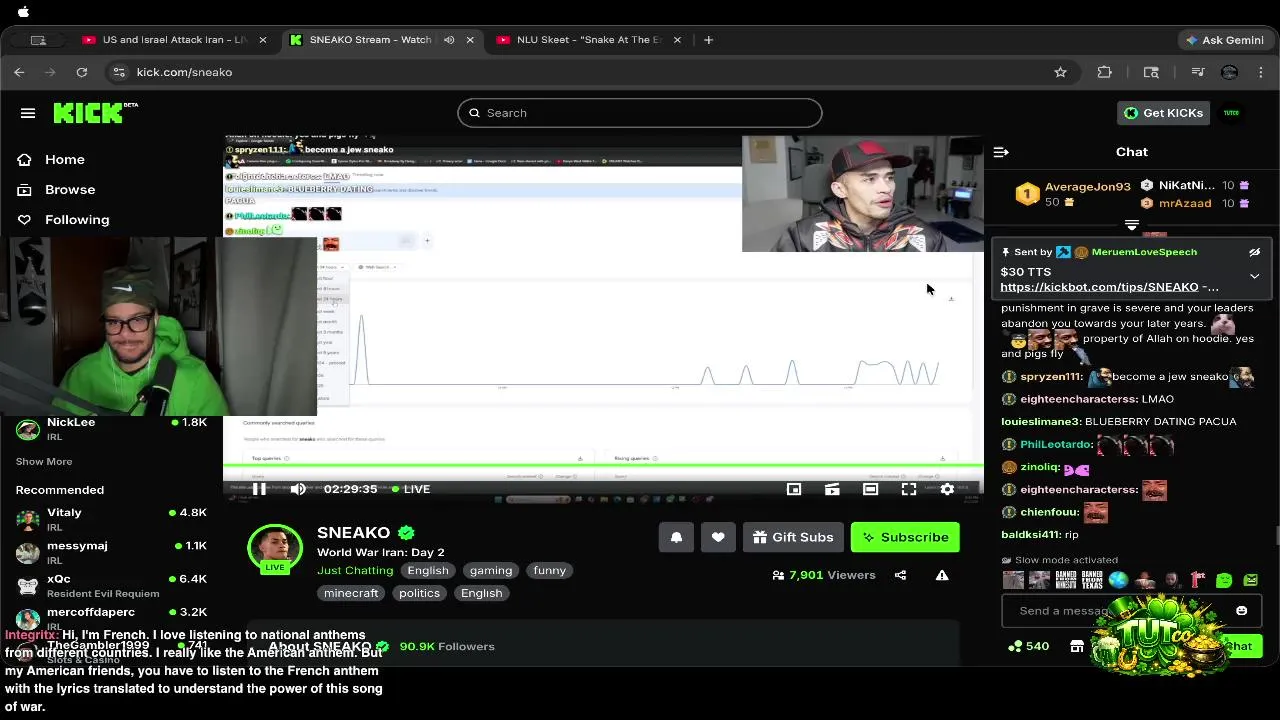The height and width of the screenshot is (720, 1280).
Task: Open NickLee channel in sidebar
Action: point(111,429)
